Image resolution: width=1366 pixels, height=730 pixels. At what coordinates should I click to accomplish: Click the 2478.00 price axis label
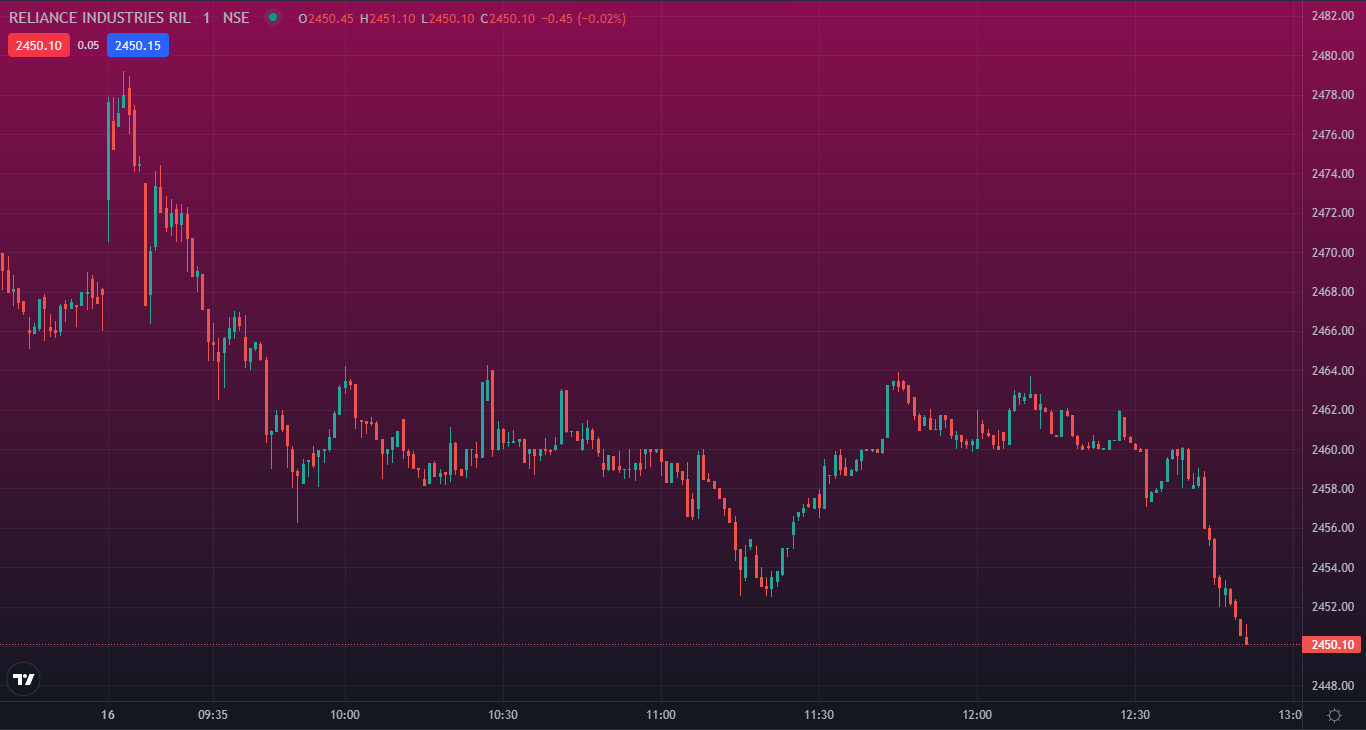(1332, 95)
